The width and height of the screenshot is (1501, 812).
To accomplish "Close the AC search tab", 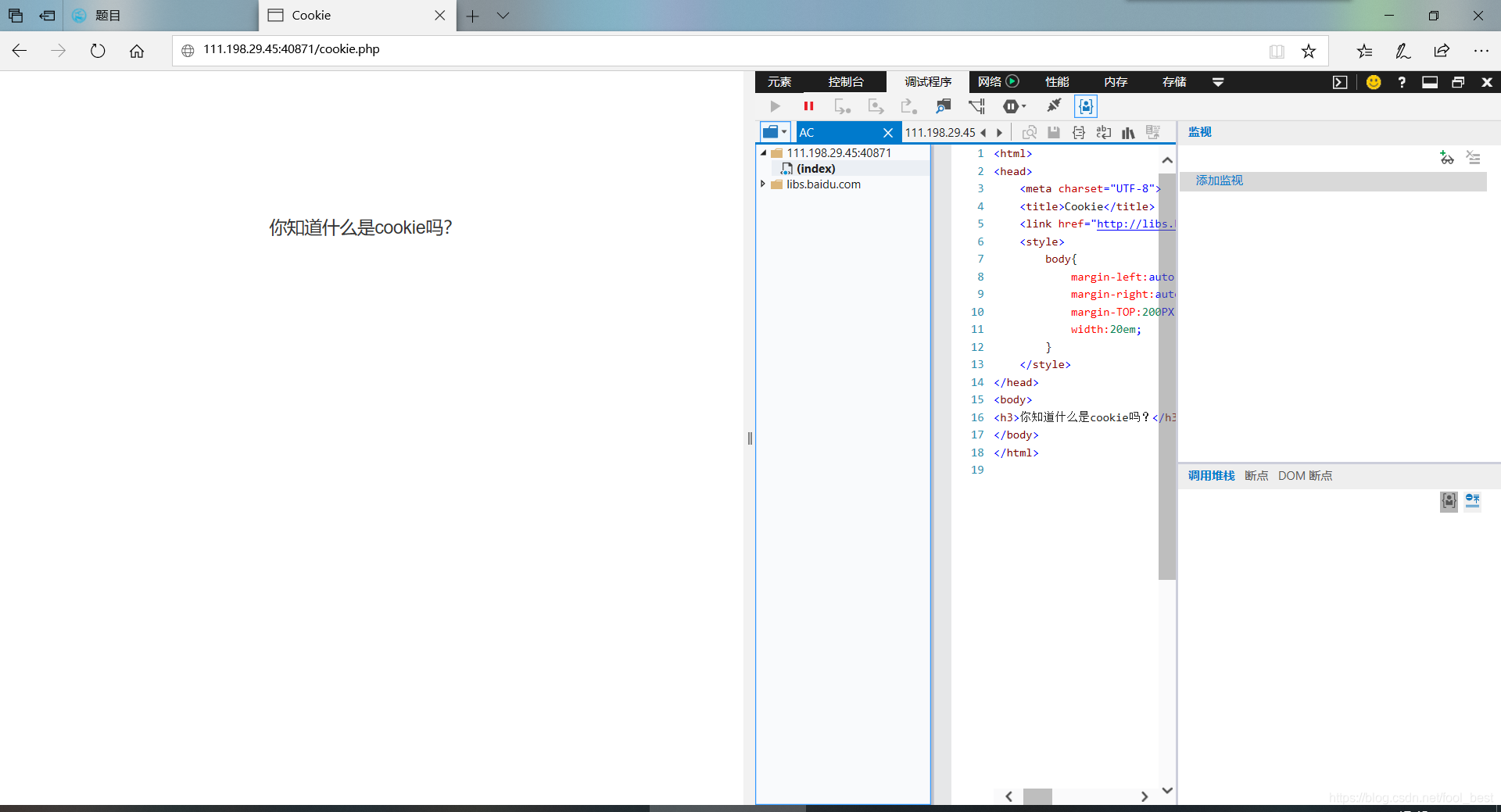I will click(x=887, y=133).
